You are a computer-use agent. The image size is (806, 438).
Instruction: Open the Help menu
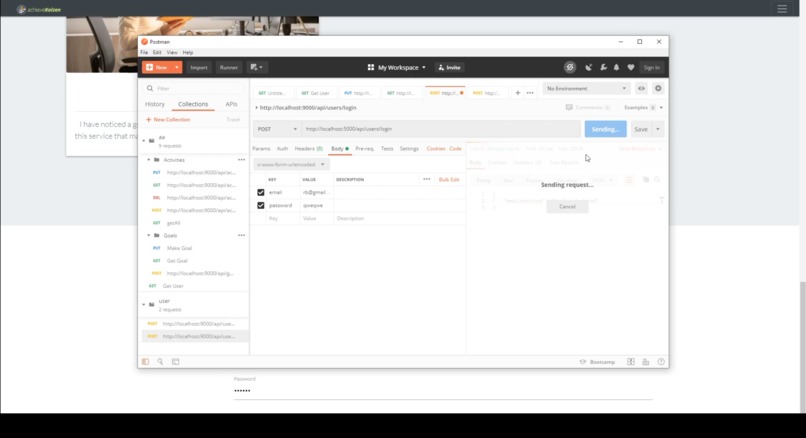(188, 52)
